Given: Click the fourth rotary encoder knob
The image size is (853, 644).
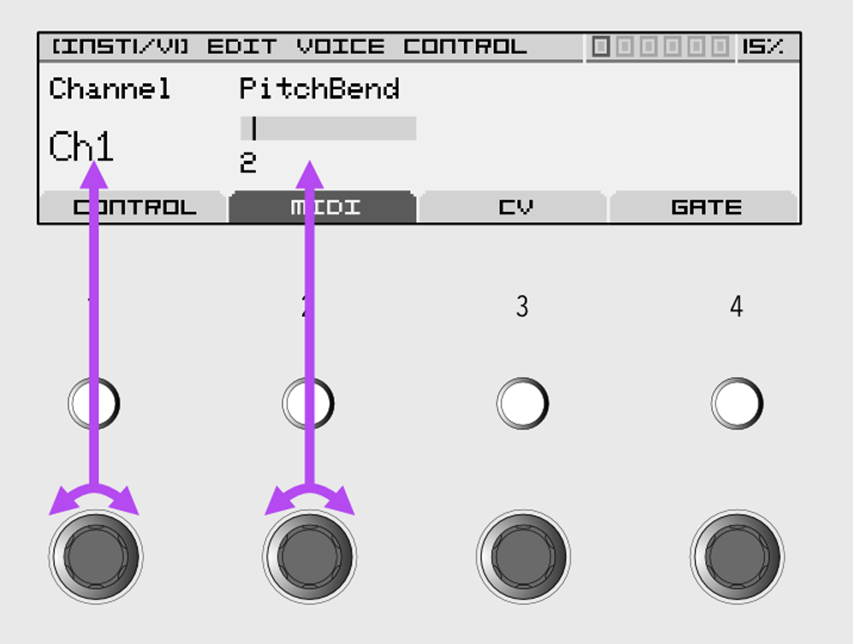Looking at the screenshot, I should click(737, 556).
